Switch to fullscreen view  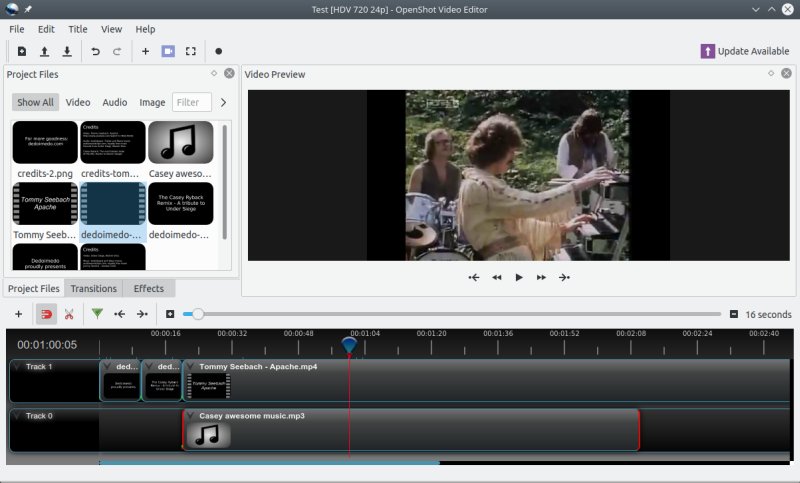click(x=191, y=51)
